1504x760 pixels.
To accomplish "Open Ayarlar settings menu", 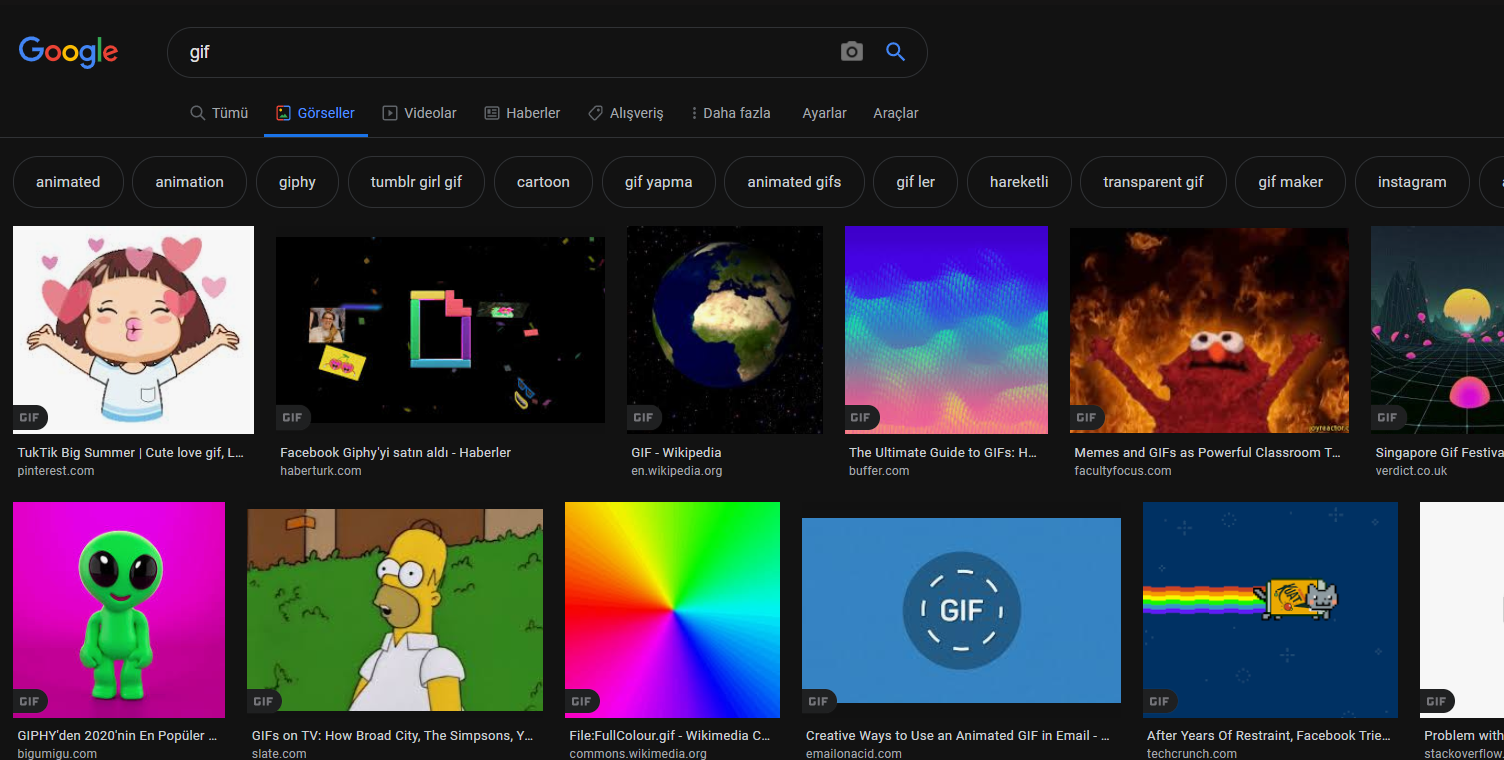I will (824, 113).
